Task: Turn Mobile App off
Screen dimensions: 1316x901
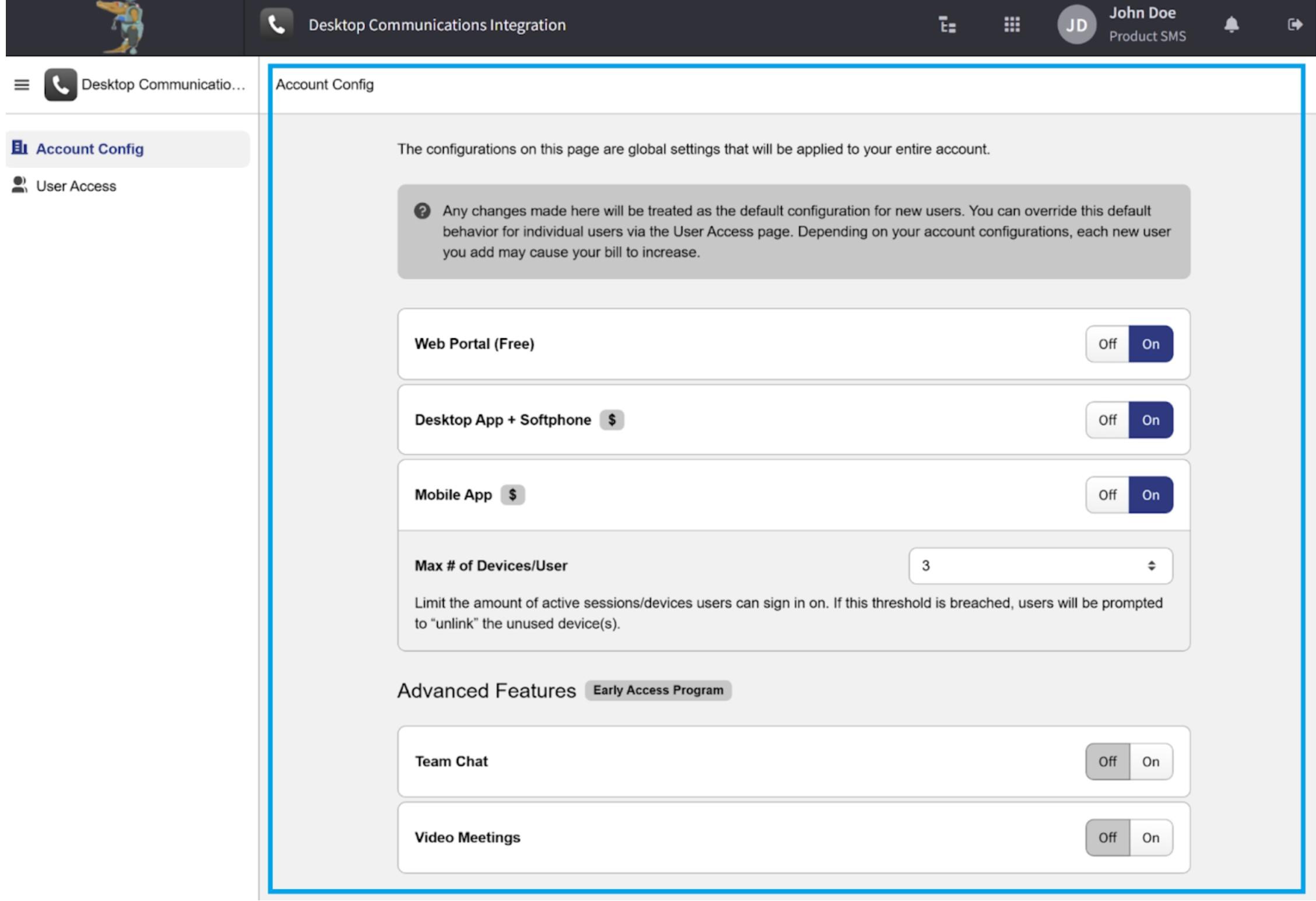Action: tap(1107, 495)
